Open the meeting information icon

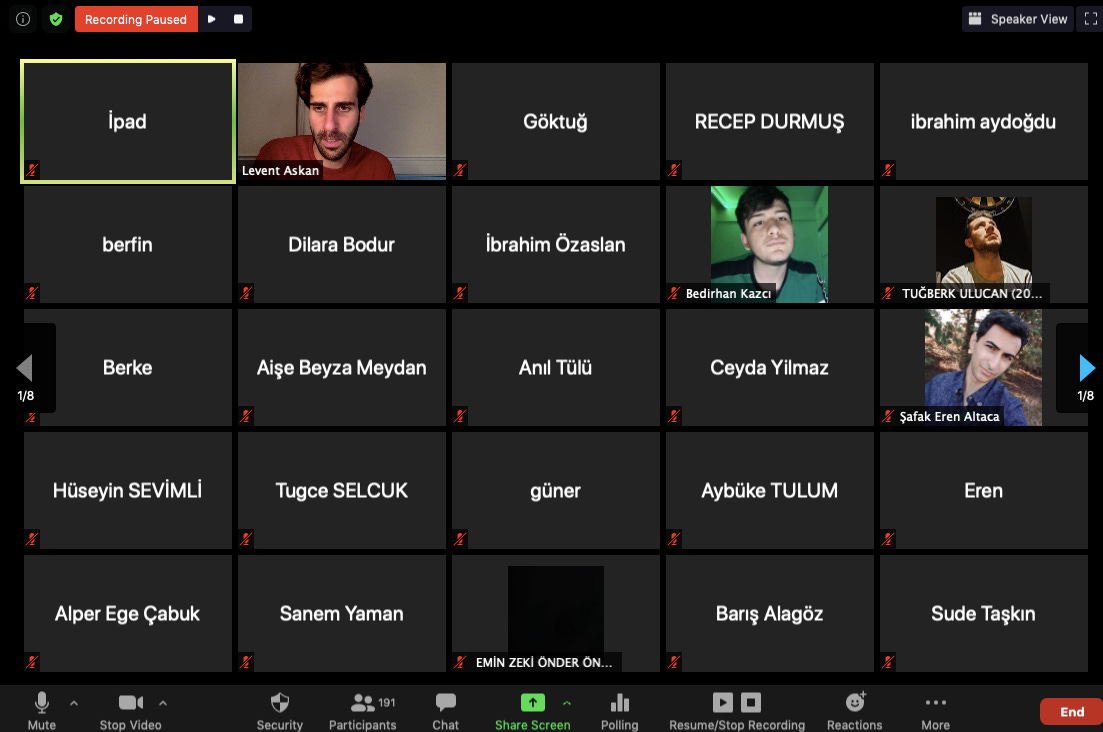(23, 19)
